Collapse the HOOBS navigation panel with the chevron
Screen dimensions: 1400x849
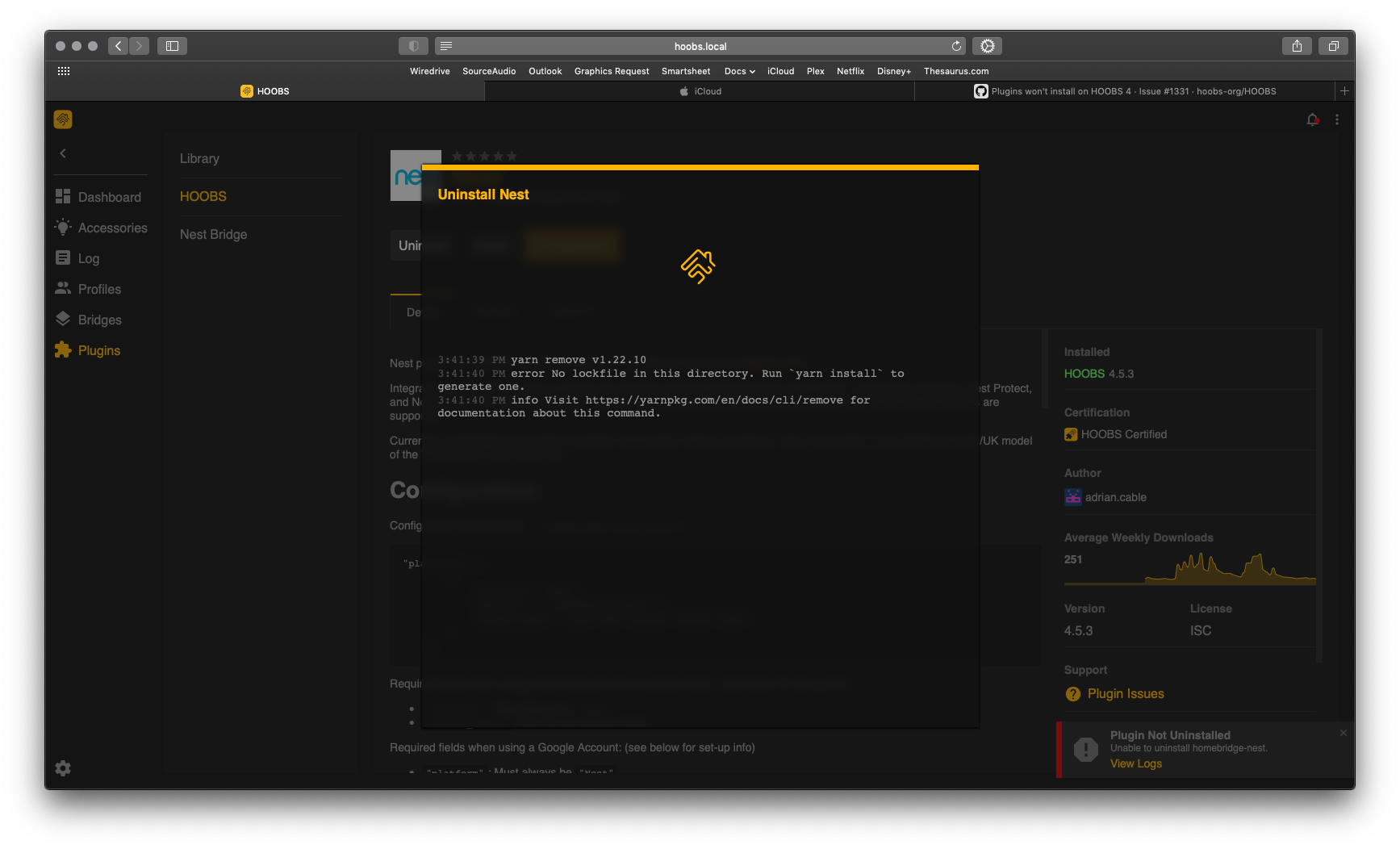(62, 153)
